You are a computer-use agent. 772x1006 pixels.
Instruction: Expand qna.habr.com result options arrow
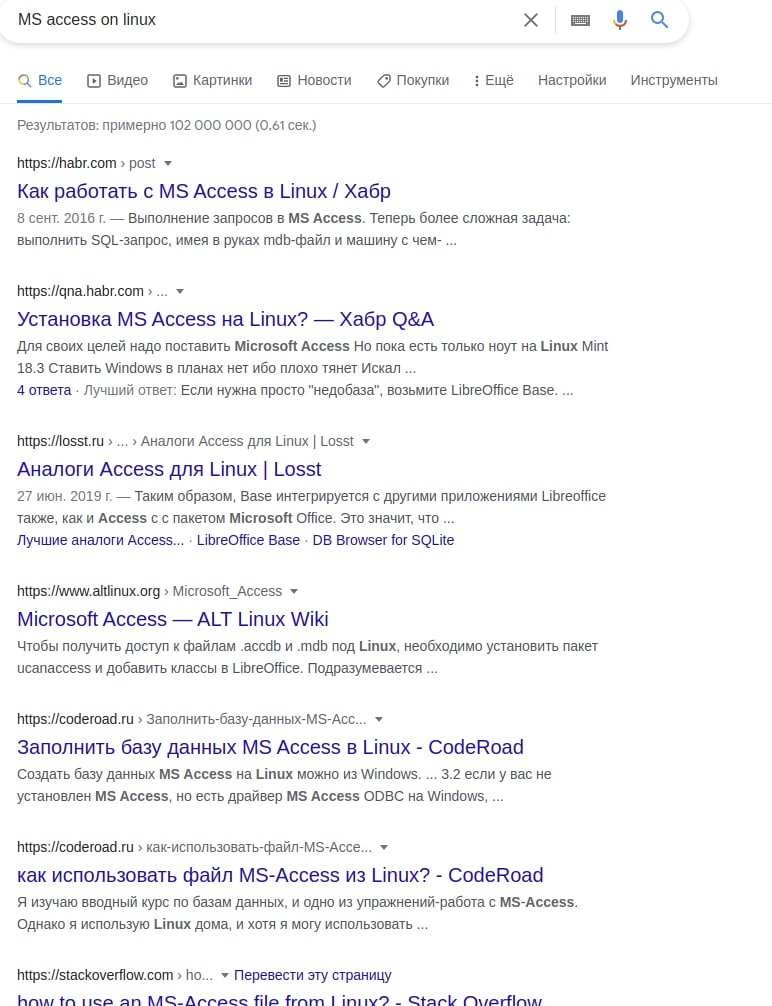tap(180, 291)
